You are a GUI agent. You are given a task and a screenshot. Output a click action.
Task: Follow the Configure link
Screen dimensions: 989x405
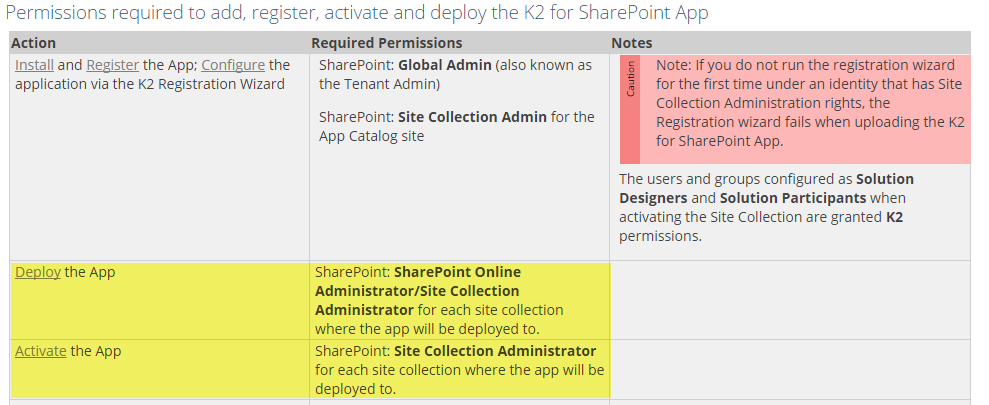click(x=233, y=65)
